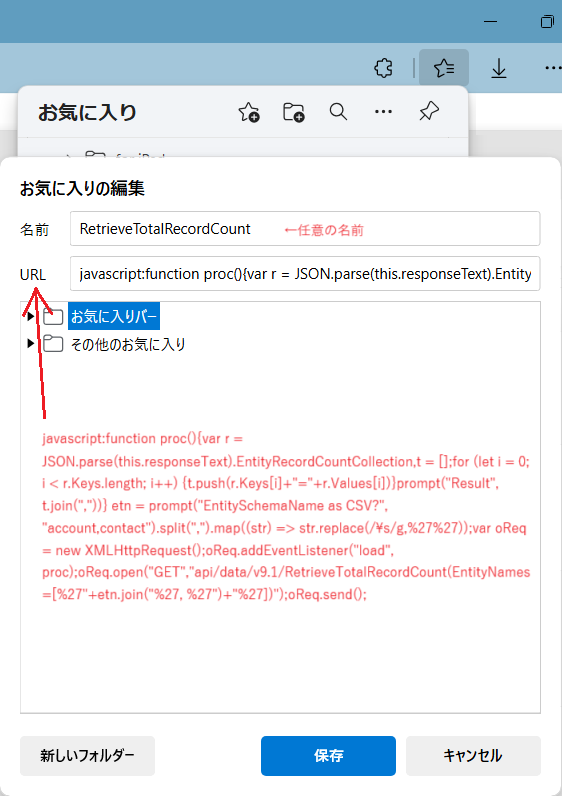The height and width of the screenshot is (796, 562).
Task: Click the Favorites star toolbar icon
Action: coord(444,68)
